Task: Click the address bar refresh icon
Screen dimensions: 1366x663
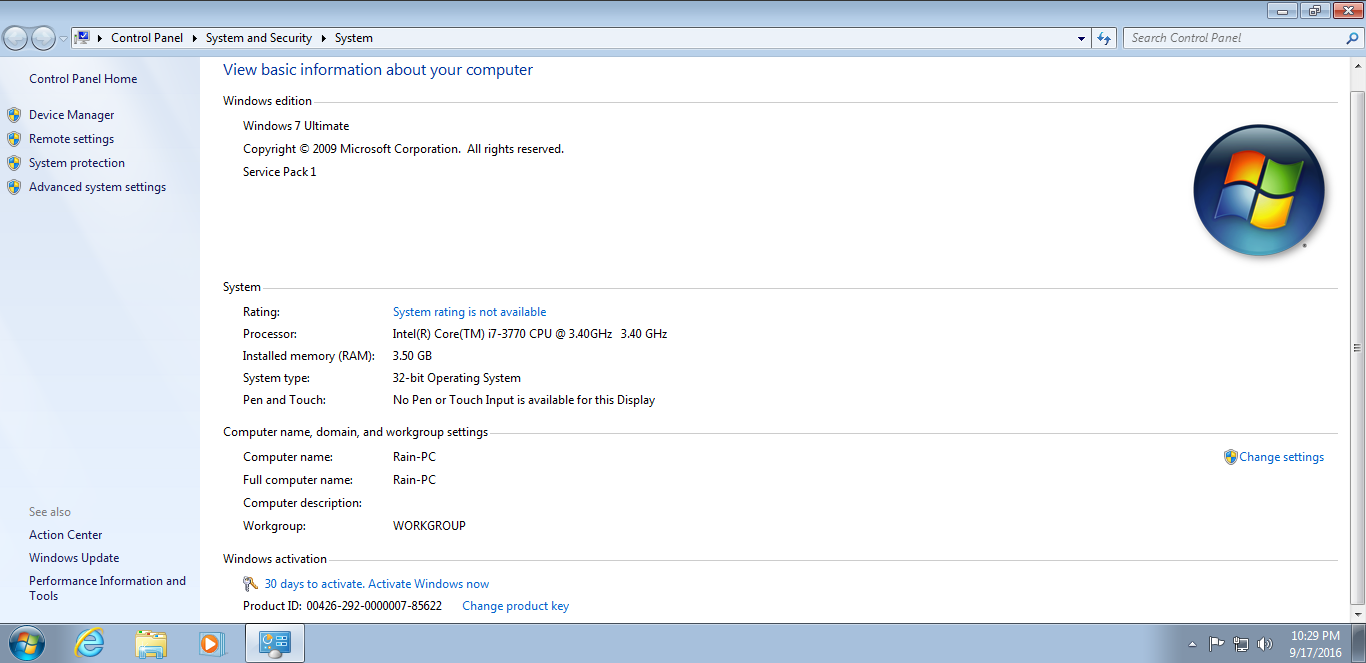Action: point(1104,38)
